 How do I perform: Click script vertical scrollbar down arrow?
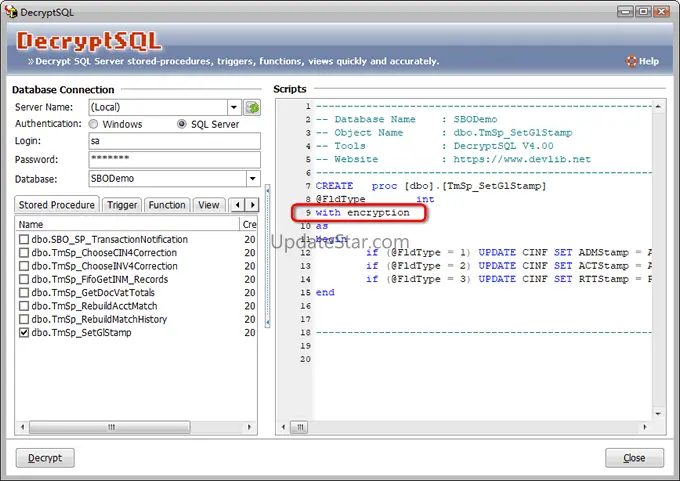tap(659, 412)
